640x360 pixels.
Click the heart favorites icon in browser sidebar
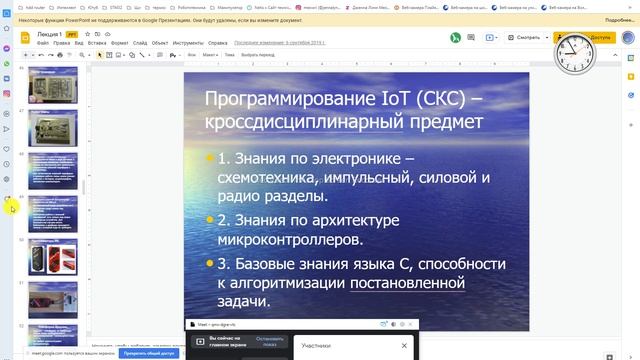[7, 149]
